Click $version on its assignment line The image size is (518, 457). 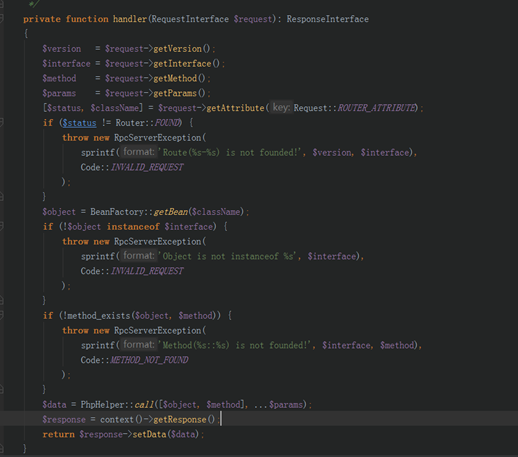pyautogui.click(x=62, y=49)
